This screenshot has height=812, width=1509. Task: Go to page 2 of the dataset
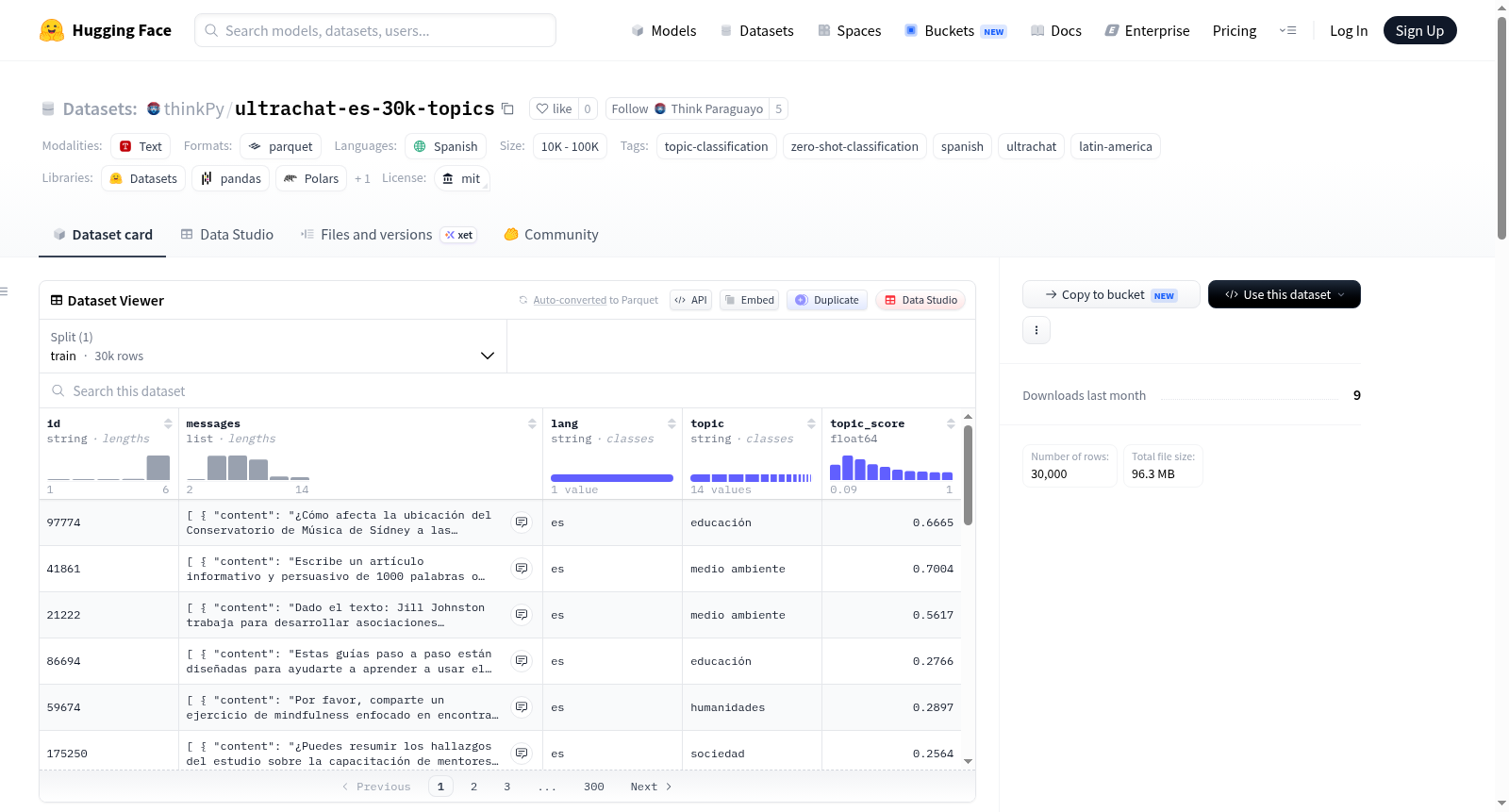(473, 787)
